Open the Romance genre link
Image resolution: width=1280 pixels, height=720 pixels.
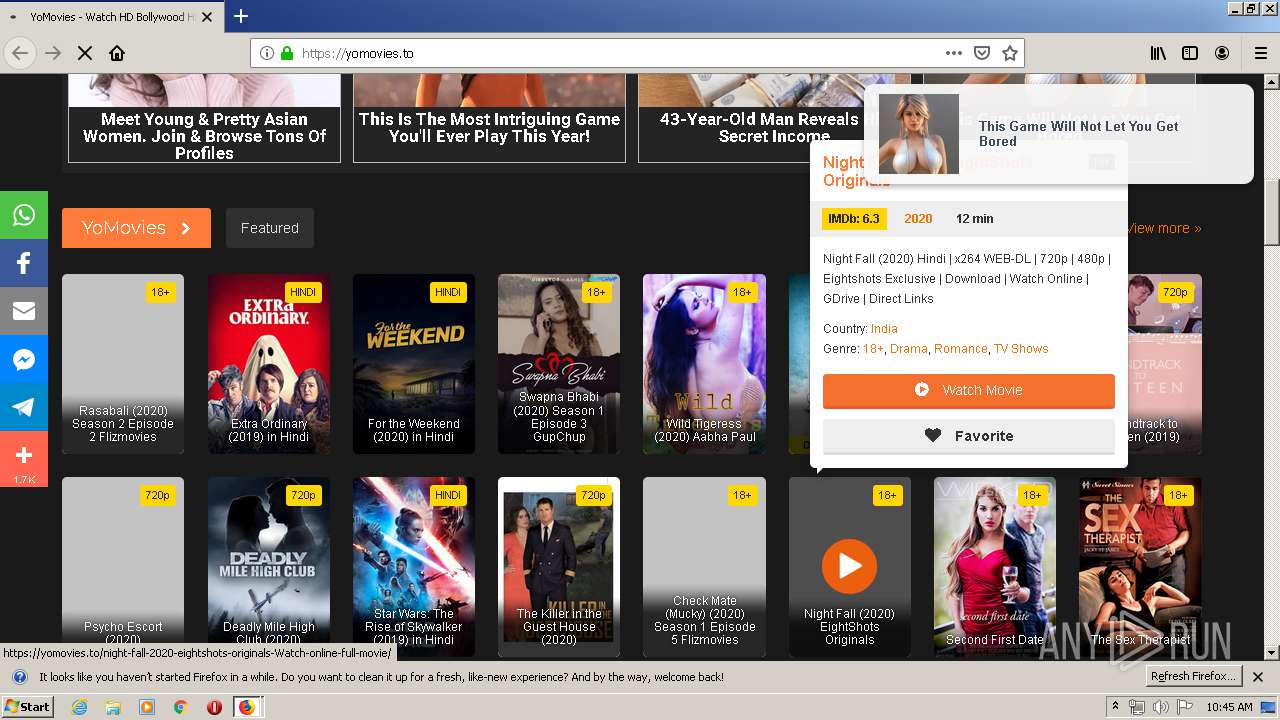960,349
